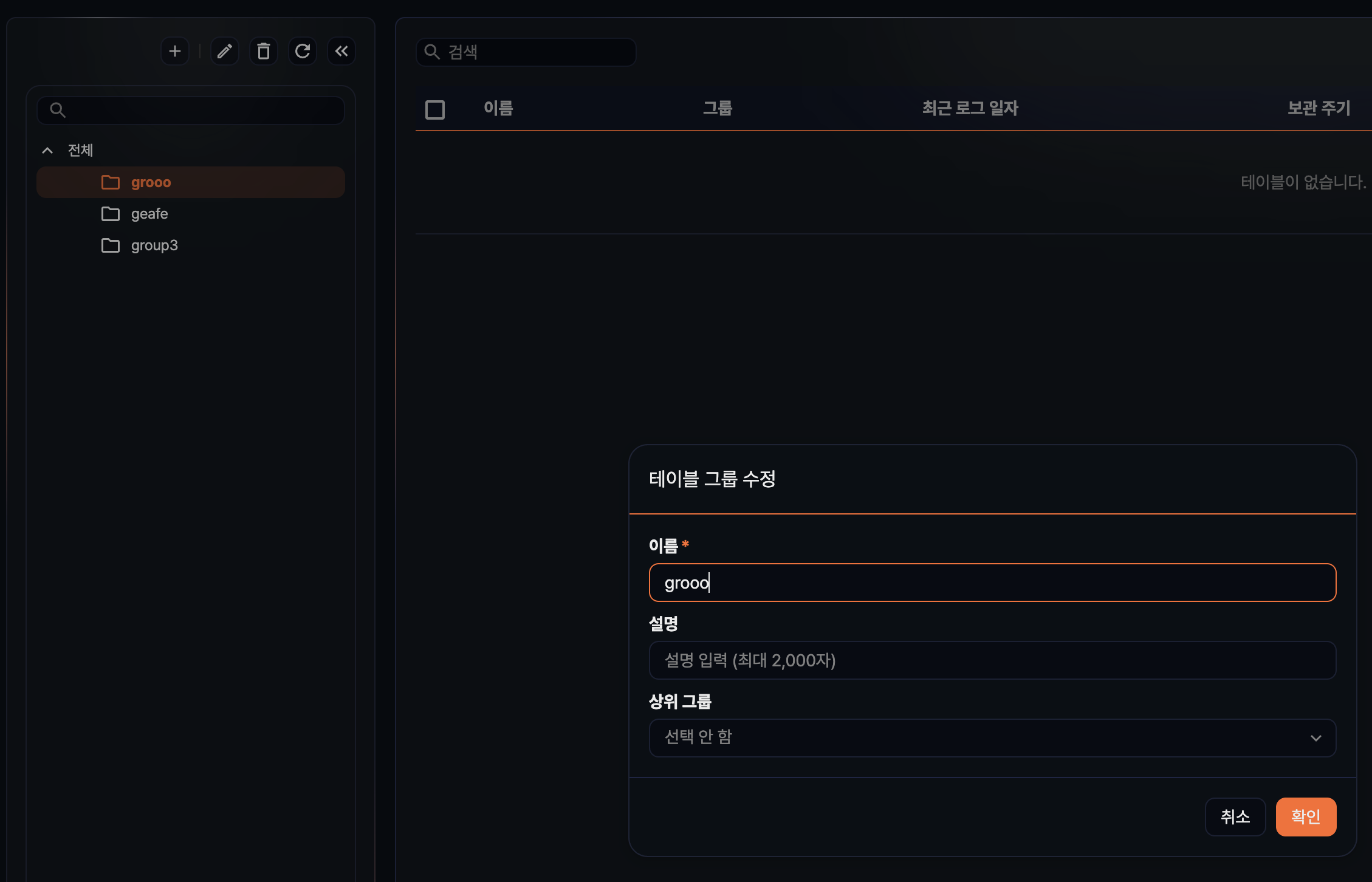The width and height of the screenshot is (1372, 882).
Task: Select the geafe group
Action: click(149, 214)
